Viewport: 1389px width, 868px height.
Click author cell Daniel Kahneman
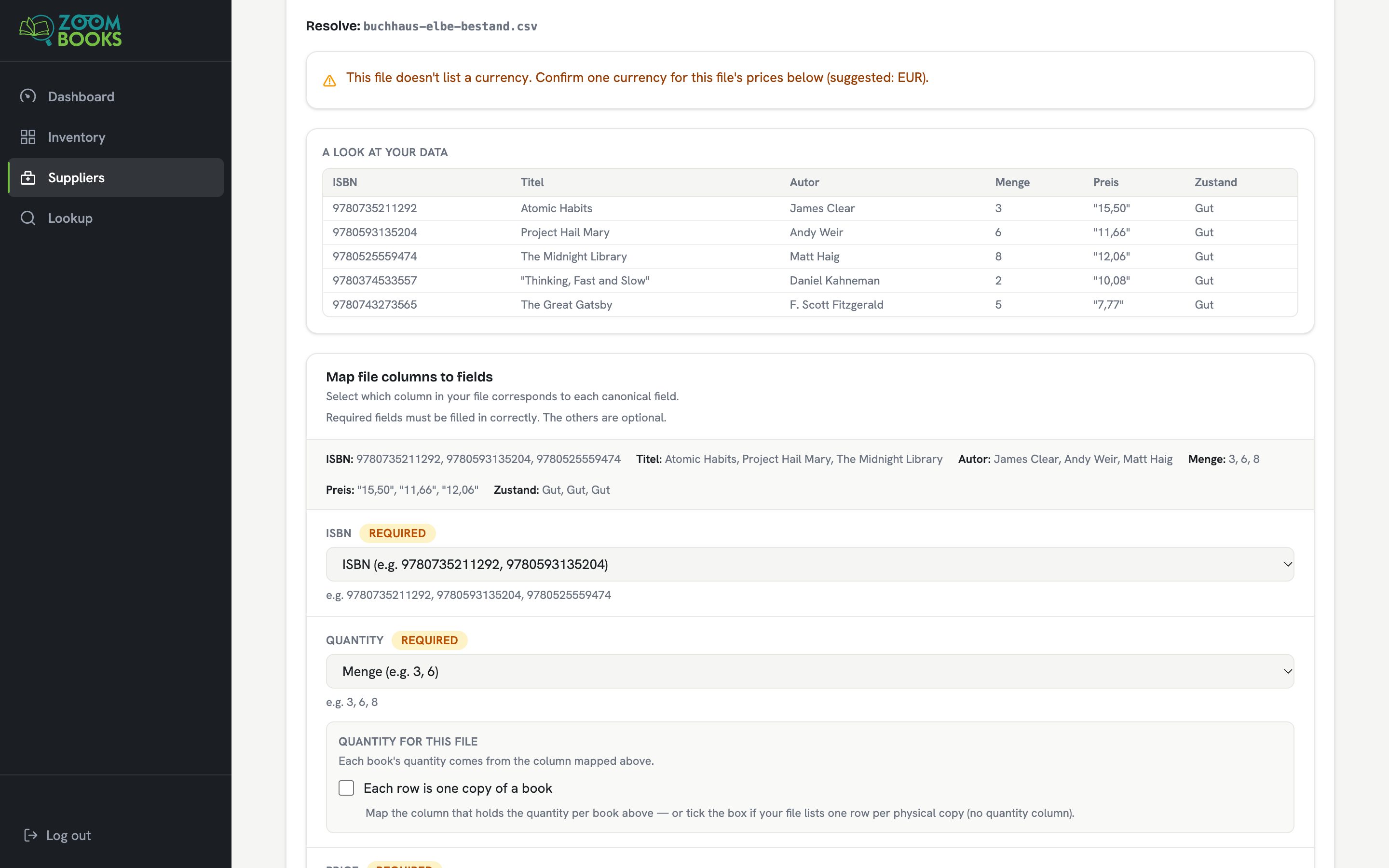coord(834,281)
